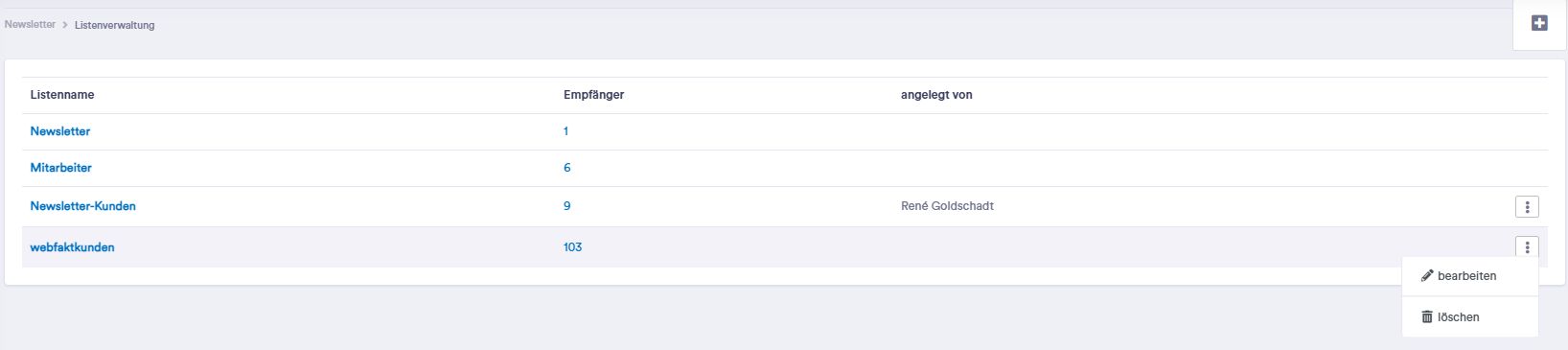The width and height of the screenshot is (1568, 350).
Task: Click the plus icon to add list
Action: click(x=1539, y=23)
